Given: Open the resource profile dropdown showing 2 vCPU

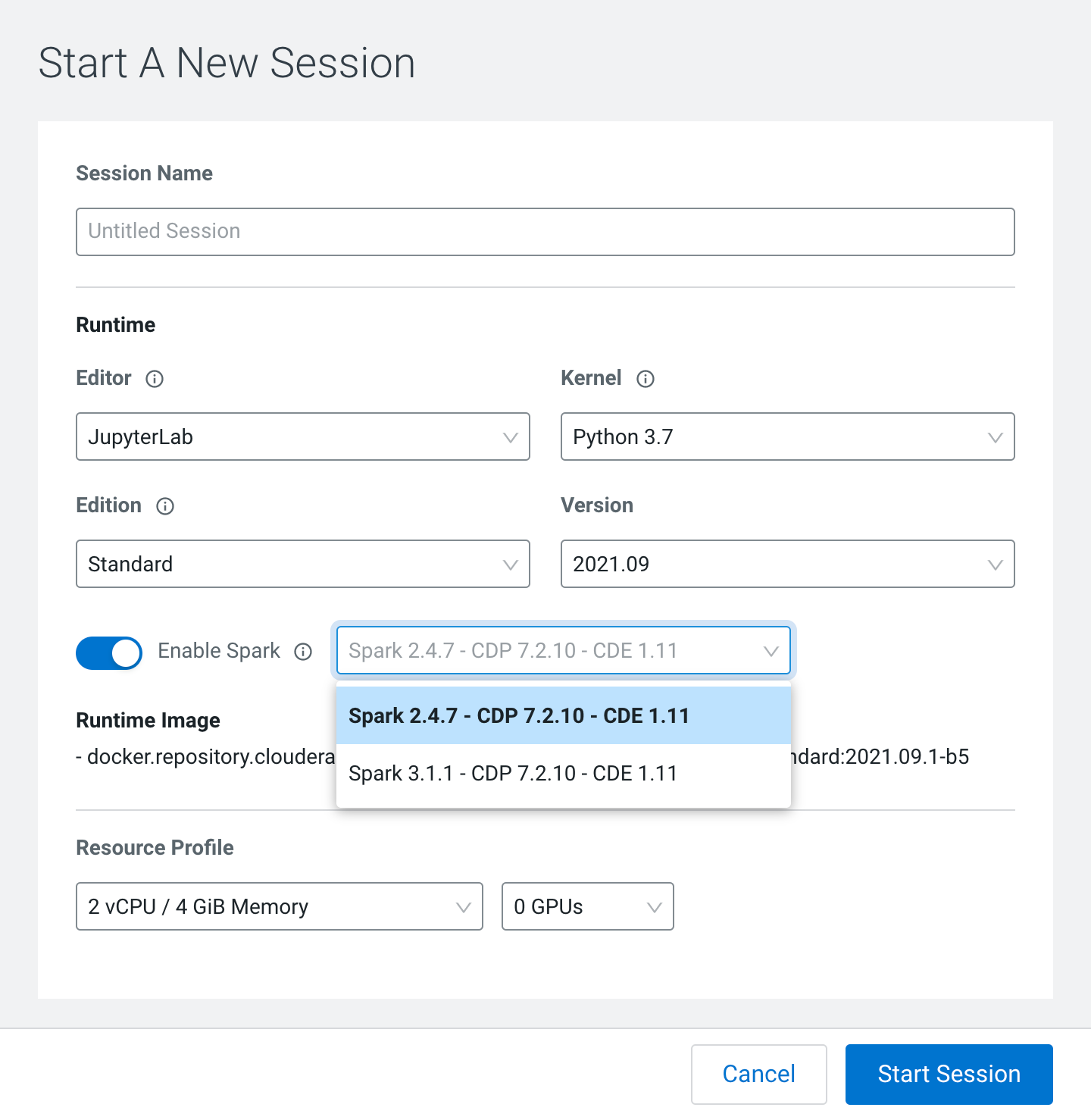Looking at the screenshot, I should tap(279, 906).
